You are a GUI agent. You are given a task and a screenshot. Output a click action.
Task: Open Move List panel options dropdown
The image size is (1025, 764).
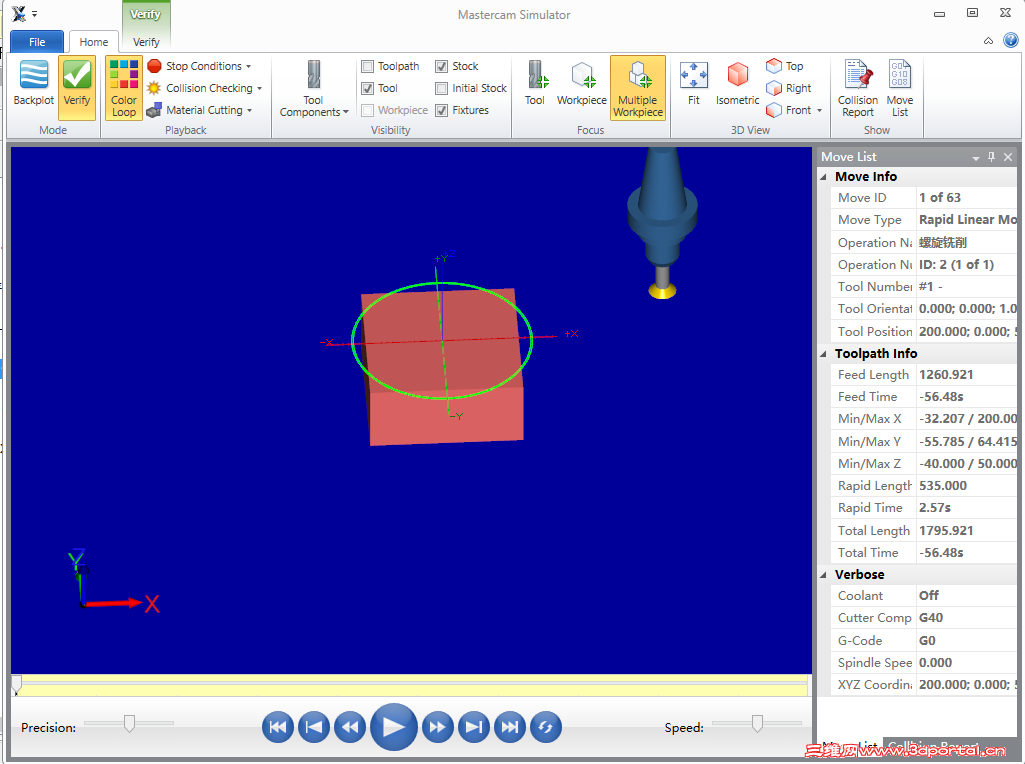975,158
